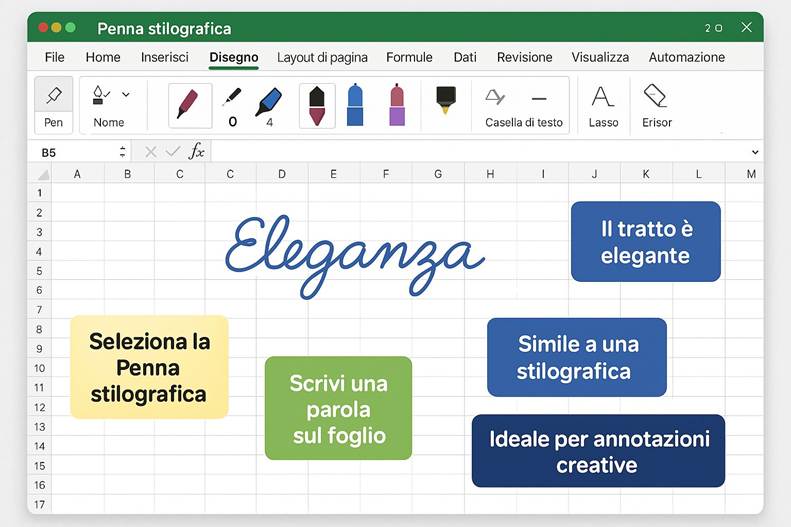Click the Casella di testo button
791x527 pixels.
coord(523,105)
